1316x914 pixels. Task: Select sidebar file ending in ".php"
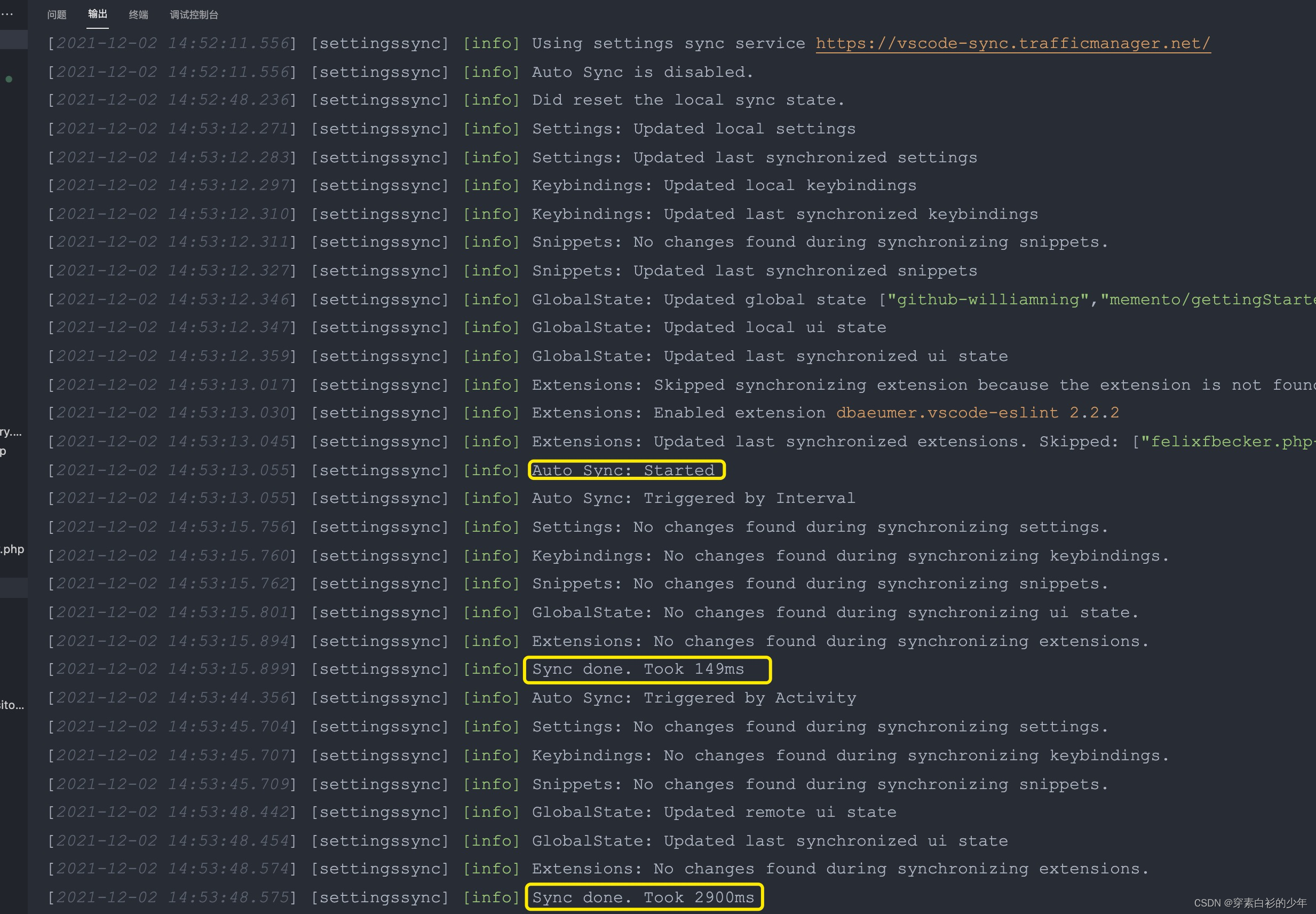[13, 549]
